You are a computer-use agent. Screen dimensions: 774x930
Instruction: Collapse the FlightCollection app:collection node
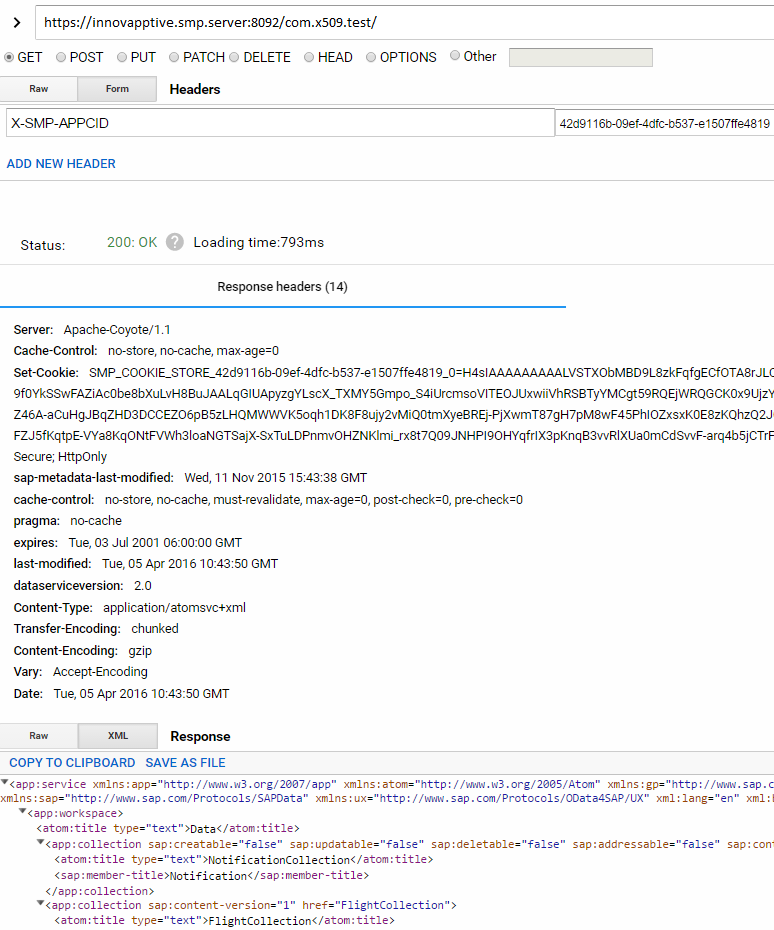41,905
